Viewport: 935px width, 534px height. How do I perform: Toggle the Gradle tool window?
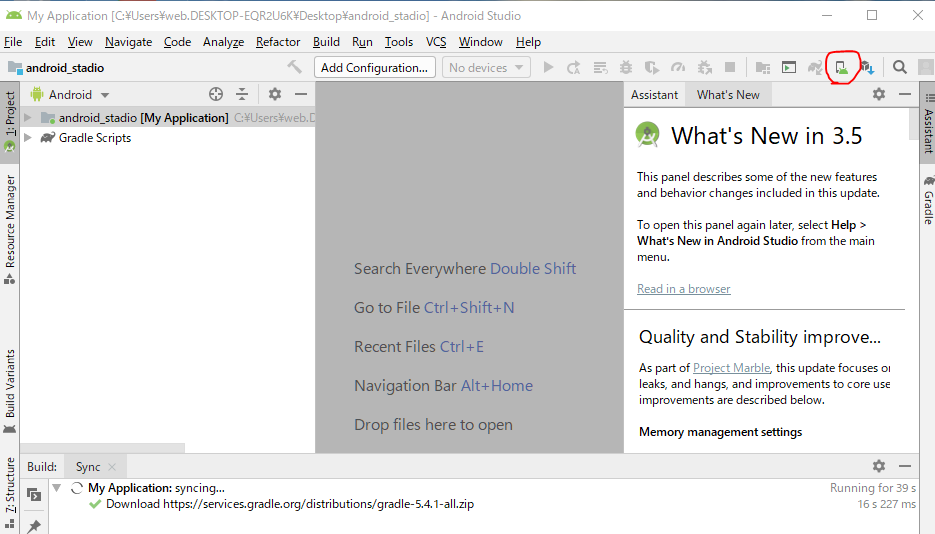pyautogui.click(x=927, y=200)
